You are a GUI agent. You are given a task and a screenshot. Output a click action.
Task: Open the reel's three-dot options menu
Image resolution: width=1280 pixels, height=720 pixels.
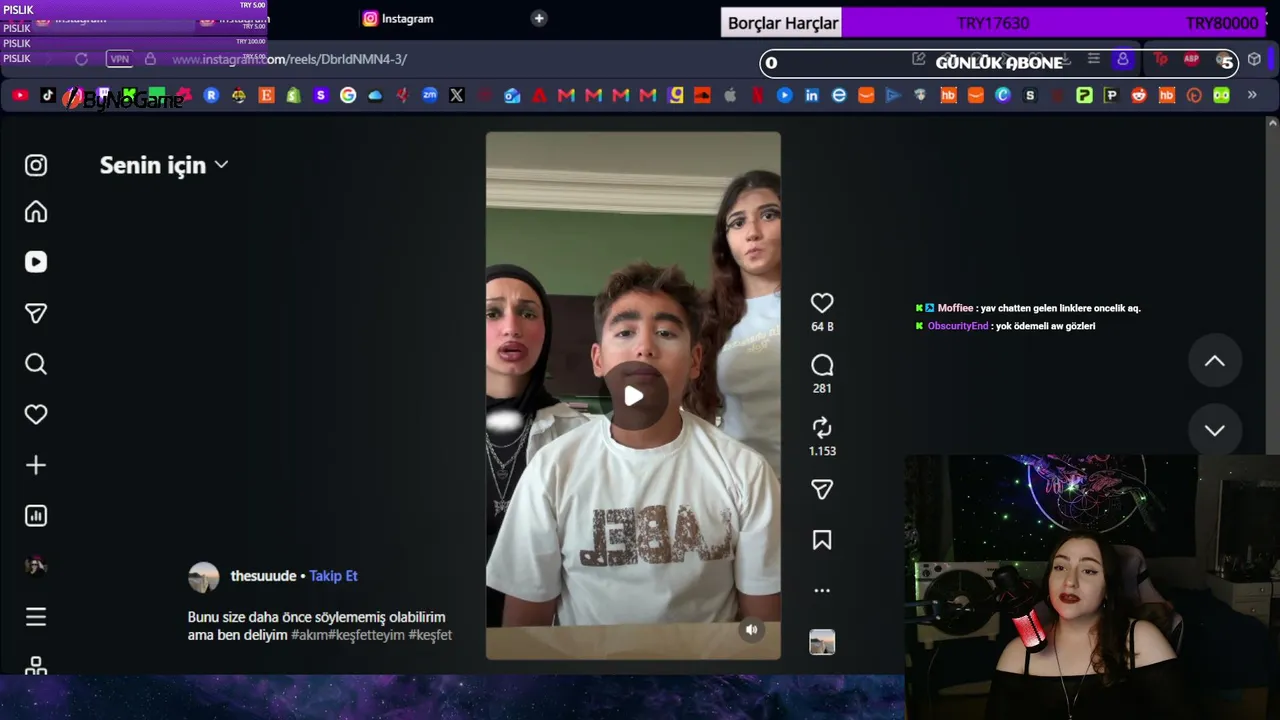tap(822, 591)
